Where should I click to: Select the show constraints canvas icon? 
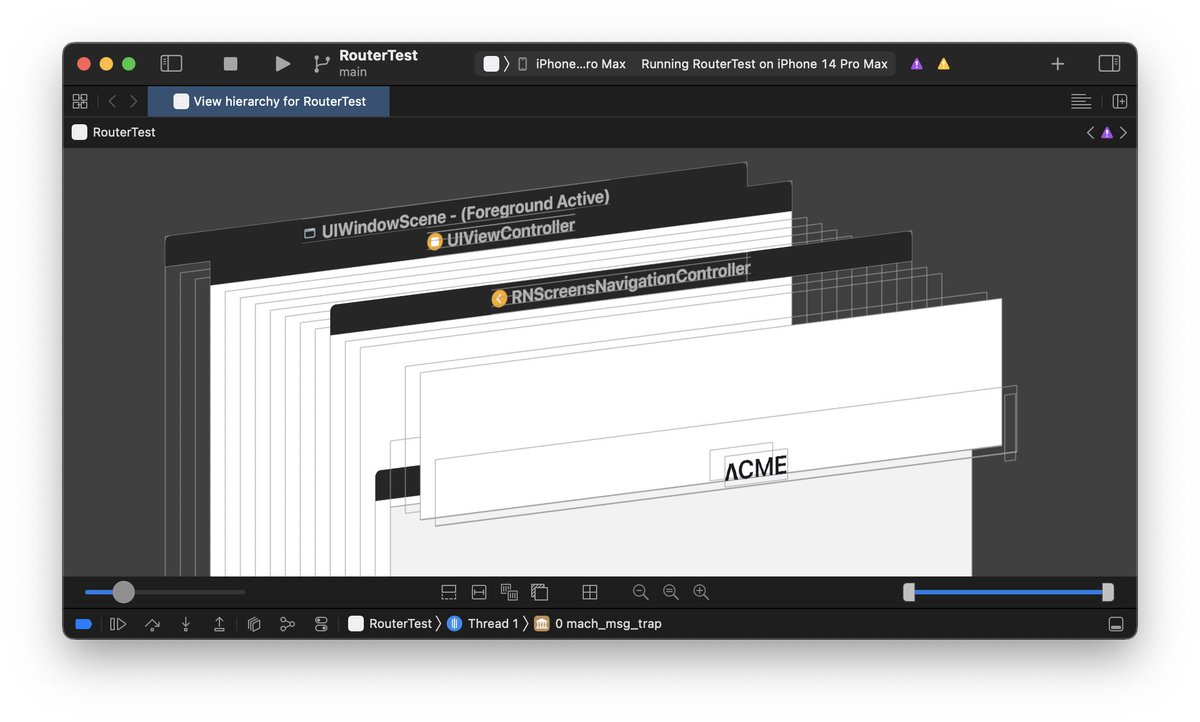478,592
